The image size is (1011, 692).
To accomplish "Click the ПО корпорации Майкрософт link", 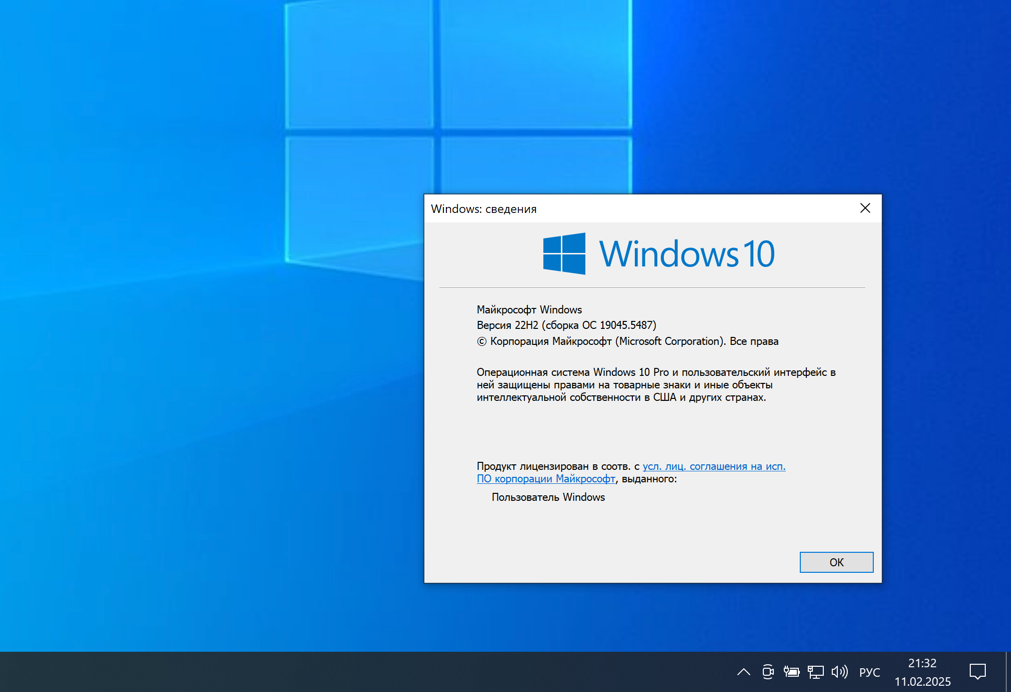I will click(x=546, y=479).
